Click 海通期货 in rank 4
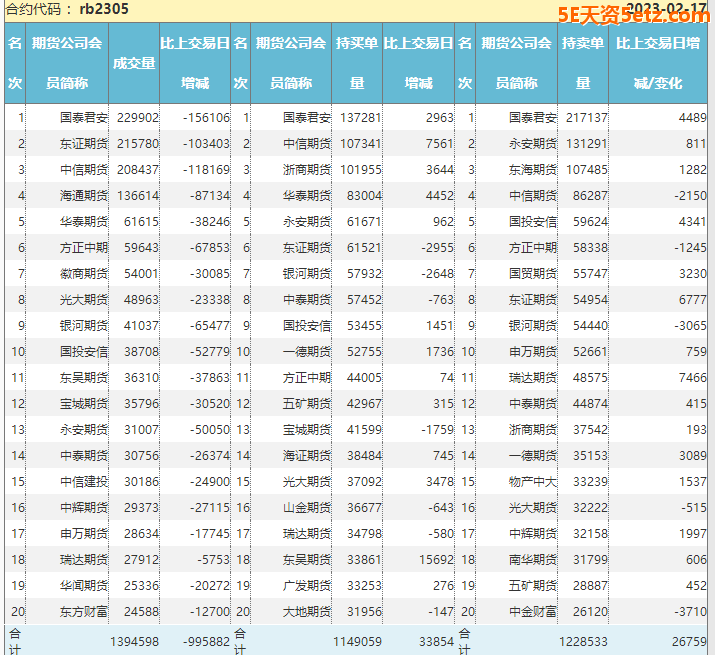715x655 pixels. pyautogui.click(x=84, y=196)
